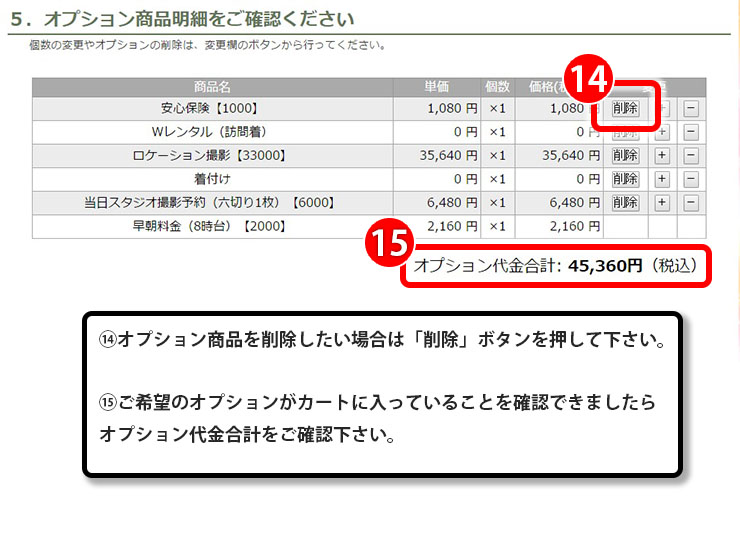Click the 早朝料金(8時台) product name
Image resolution: width=740 pixels, height=550 pixels.
(210, 227)
